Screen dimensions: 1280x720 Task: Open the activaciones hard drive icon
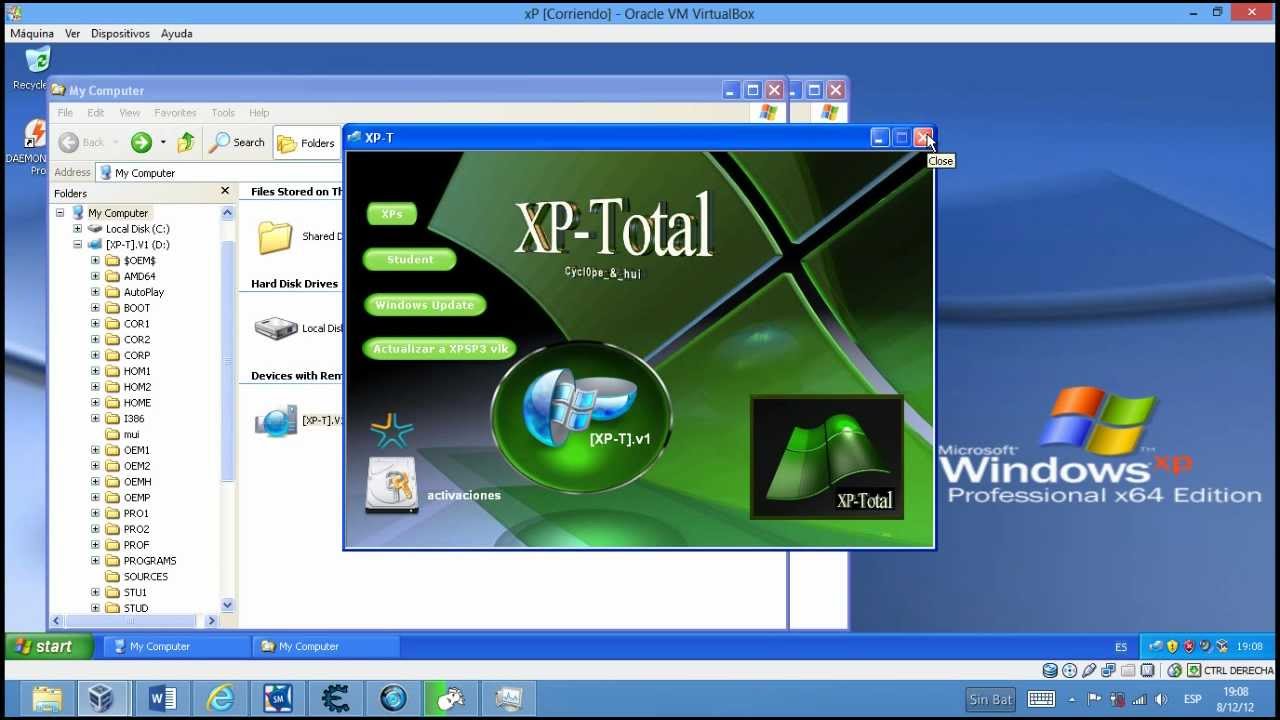(x=392, y=485)
